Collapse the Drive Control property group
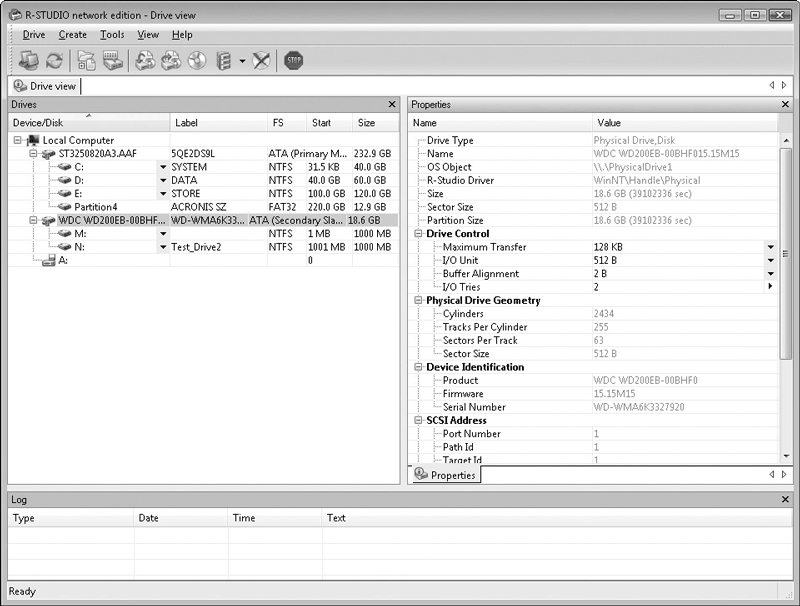 click(418, 234)
